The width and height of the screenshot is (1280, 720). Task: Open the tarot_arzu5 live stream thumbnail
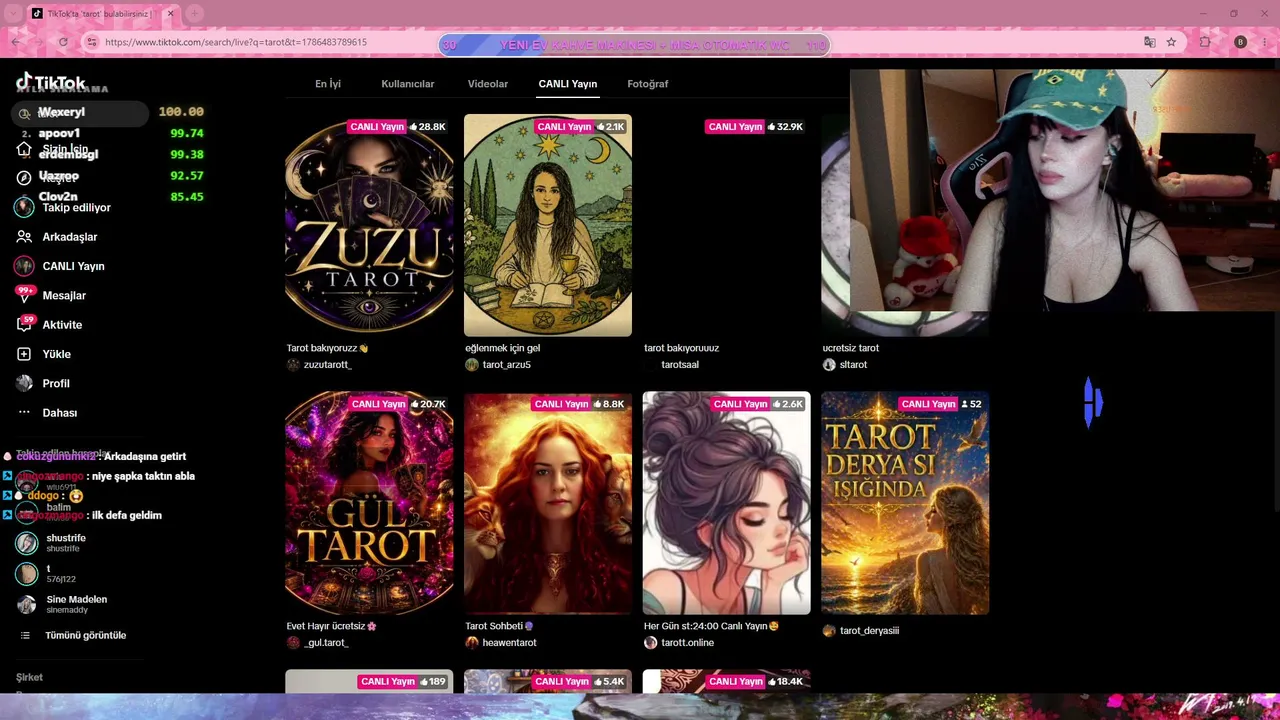(x=548, y=225)
